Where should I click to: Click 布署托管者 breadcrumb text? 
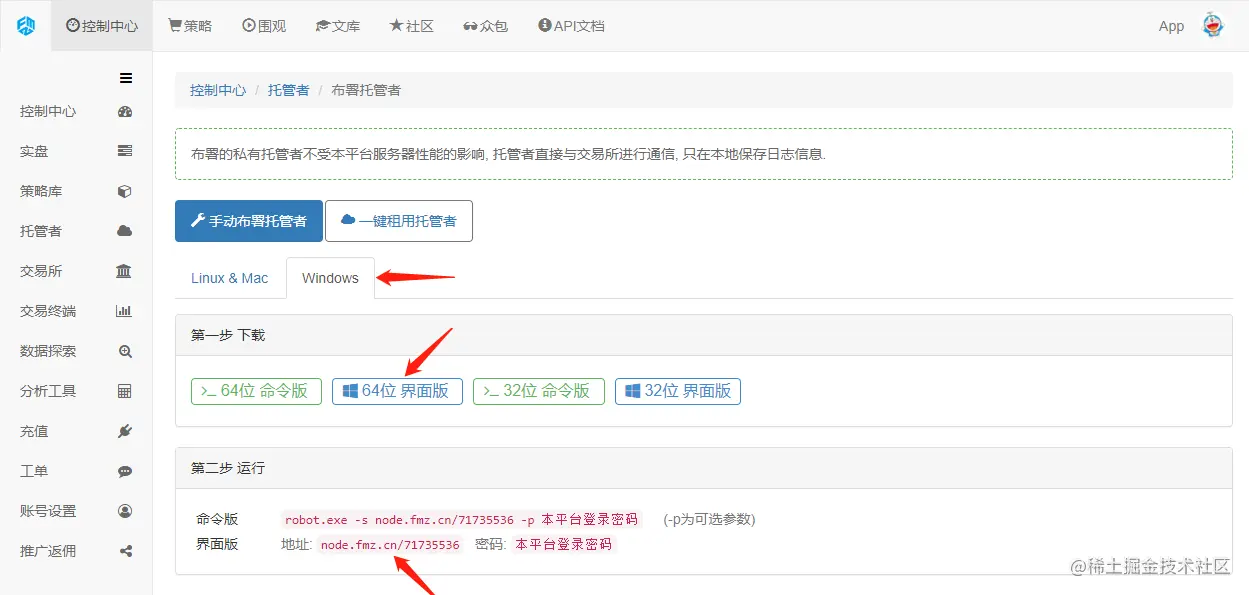click(x=366, y=90)
